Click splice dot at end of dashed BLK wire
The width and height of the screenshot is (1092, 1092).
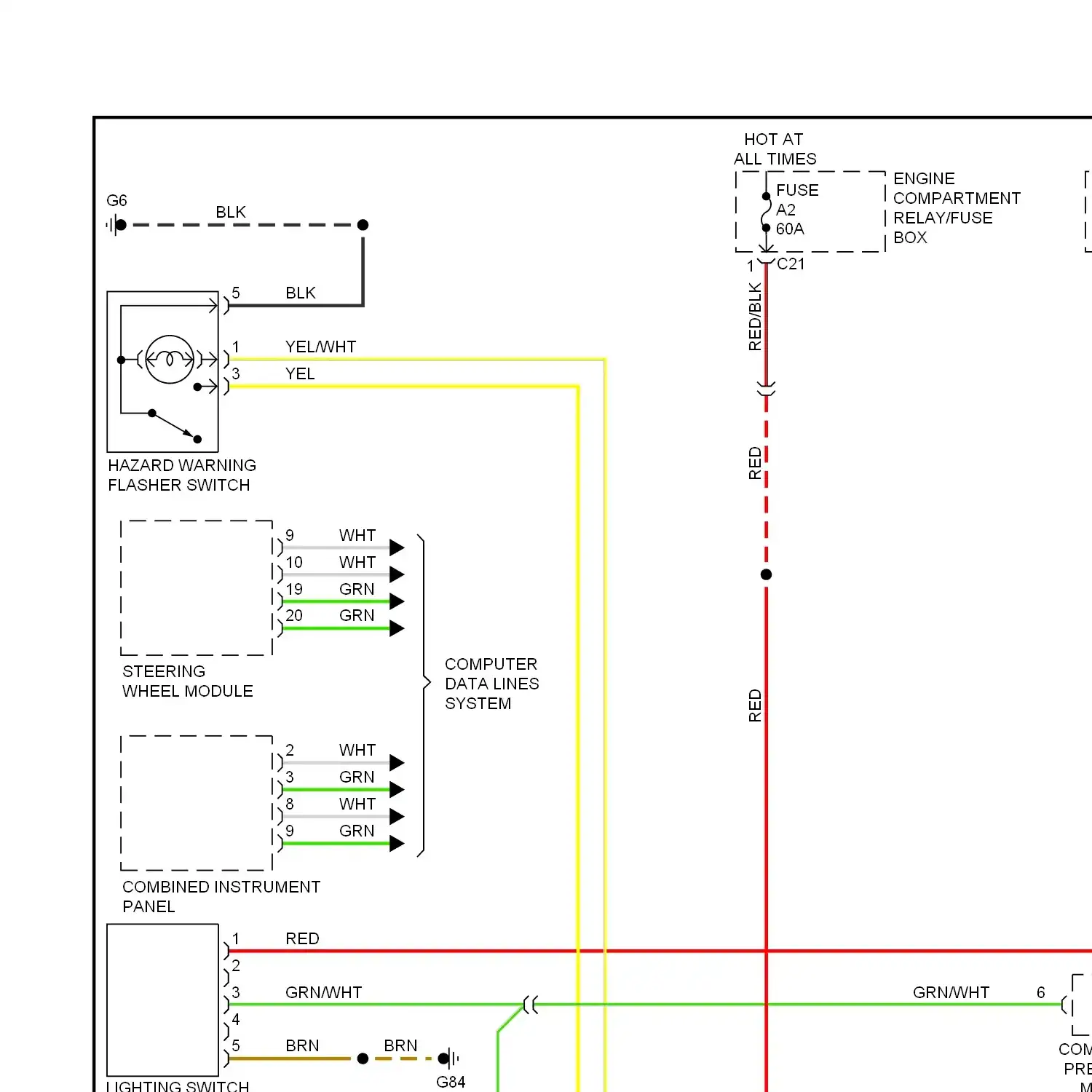pyautogui.click(x=363, y=225)
